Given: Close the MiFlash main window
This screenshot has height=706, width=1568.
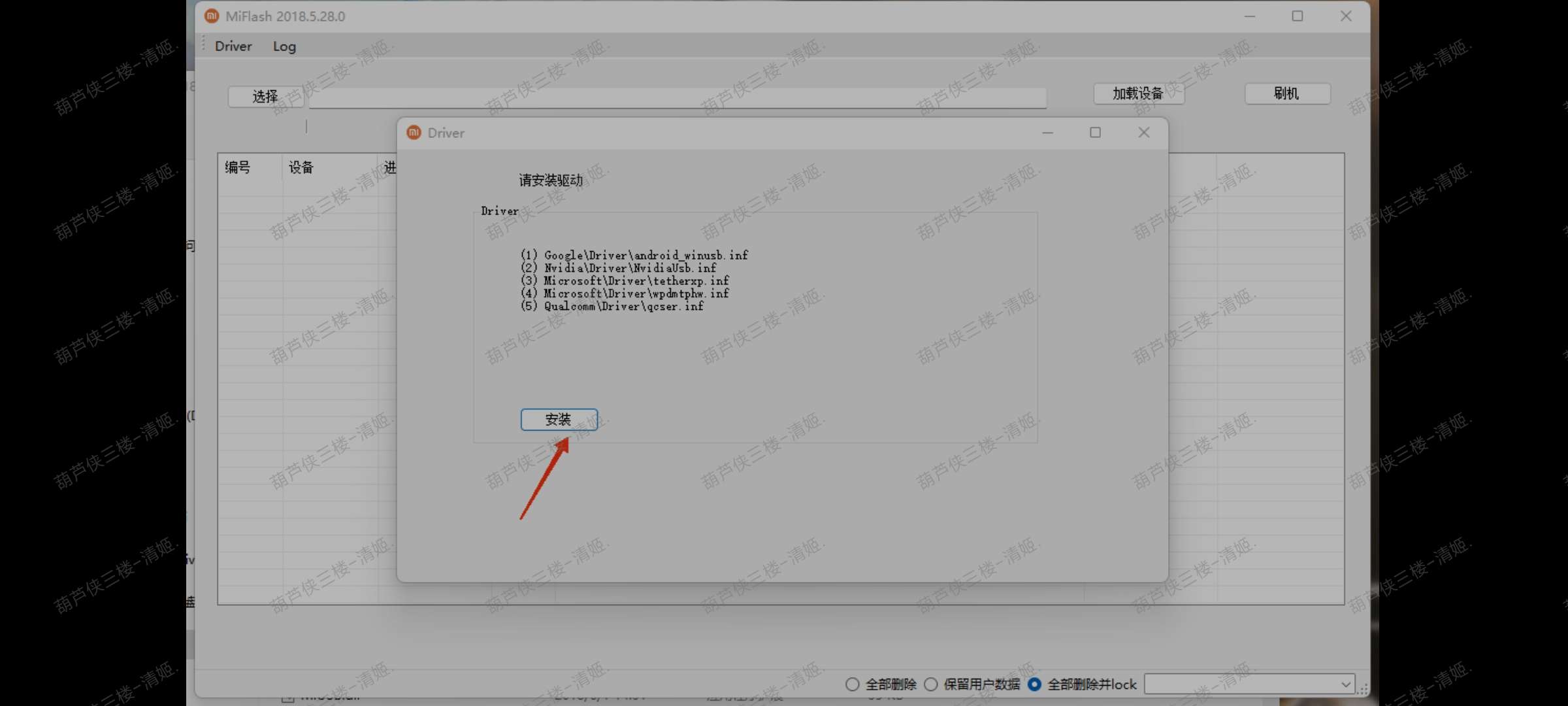Looking at the screenshot, I should pos(1346,16).
